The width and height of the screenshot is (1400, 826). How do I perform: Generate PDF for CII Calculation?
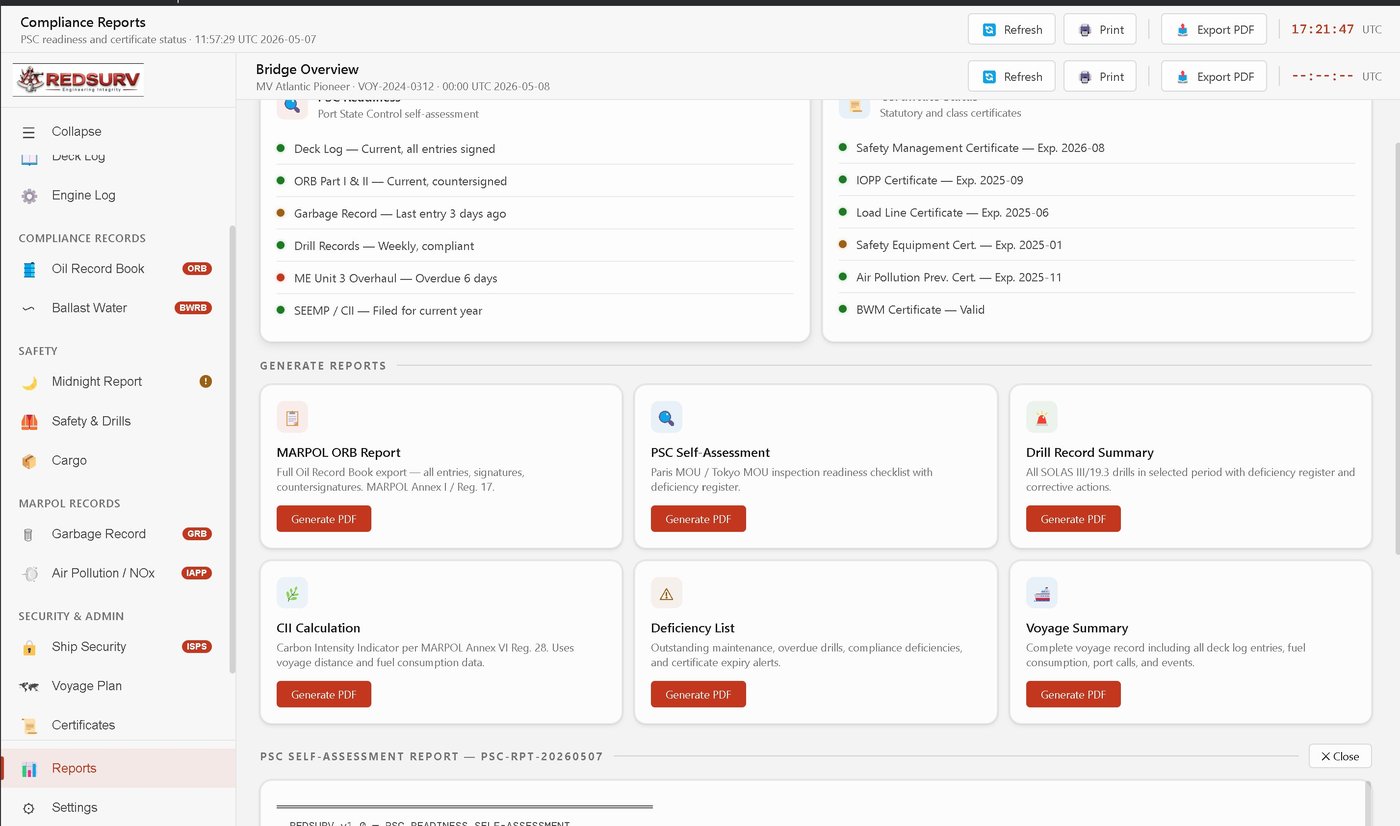click(x=324, y=695)
